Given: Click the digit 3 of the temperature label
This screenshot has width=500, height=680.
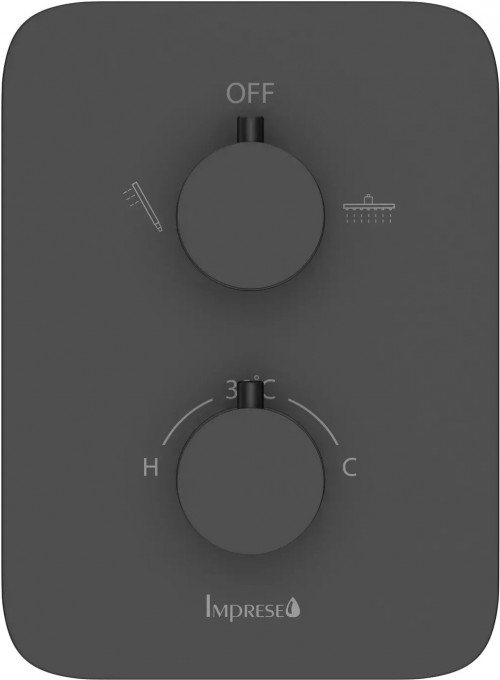Looking at the screenshot, I should pos(232,390).
